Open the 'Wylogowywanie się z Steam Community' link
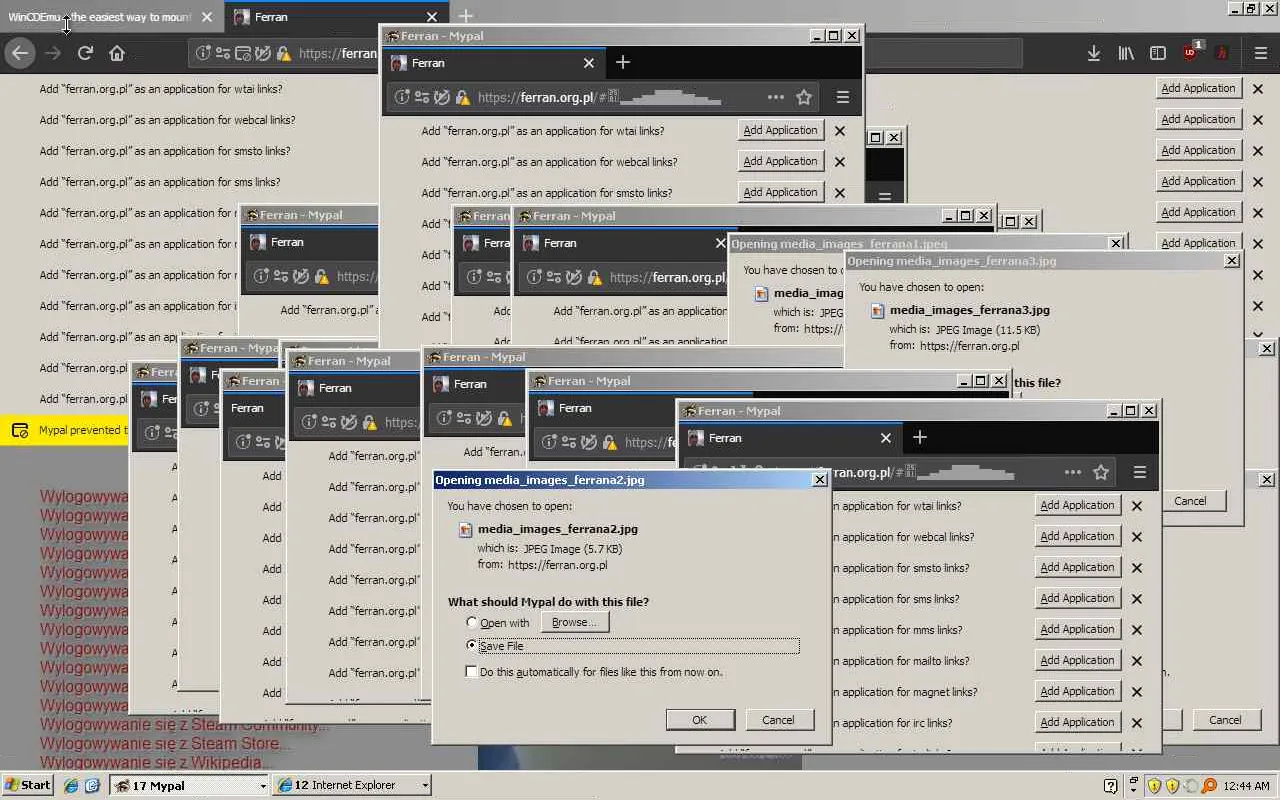This screenshot has width=1280, height=800. coord(185,725)
